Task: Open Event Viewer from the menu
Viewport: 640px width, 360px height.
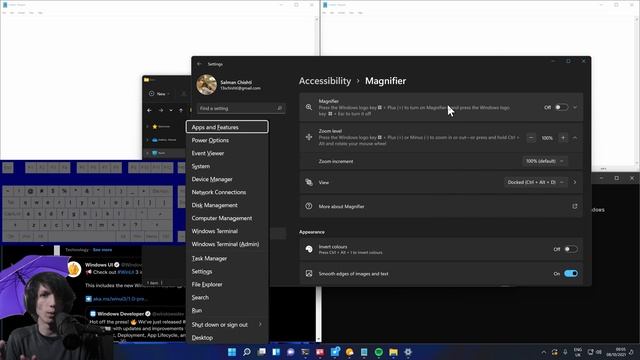Action: pos(227,153)
